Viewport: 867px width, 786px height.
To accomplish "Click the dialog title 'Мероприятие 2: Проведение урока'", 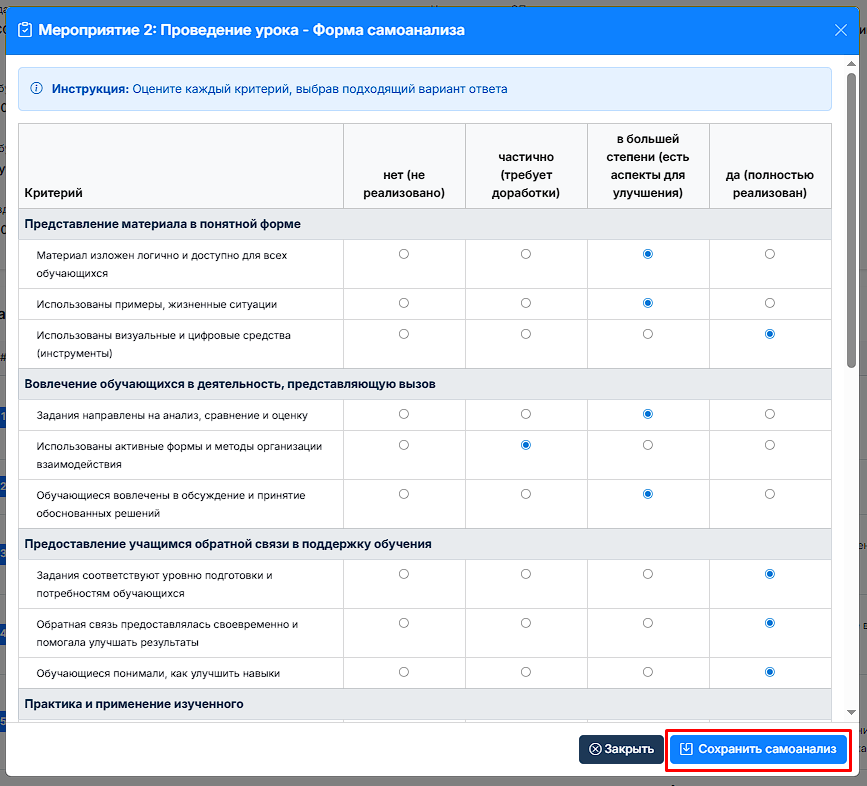I will pyautogui.click(x=252, y=30).
